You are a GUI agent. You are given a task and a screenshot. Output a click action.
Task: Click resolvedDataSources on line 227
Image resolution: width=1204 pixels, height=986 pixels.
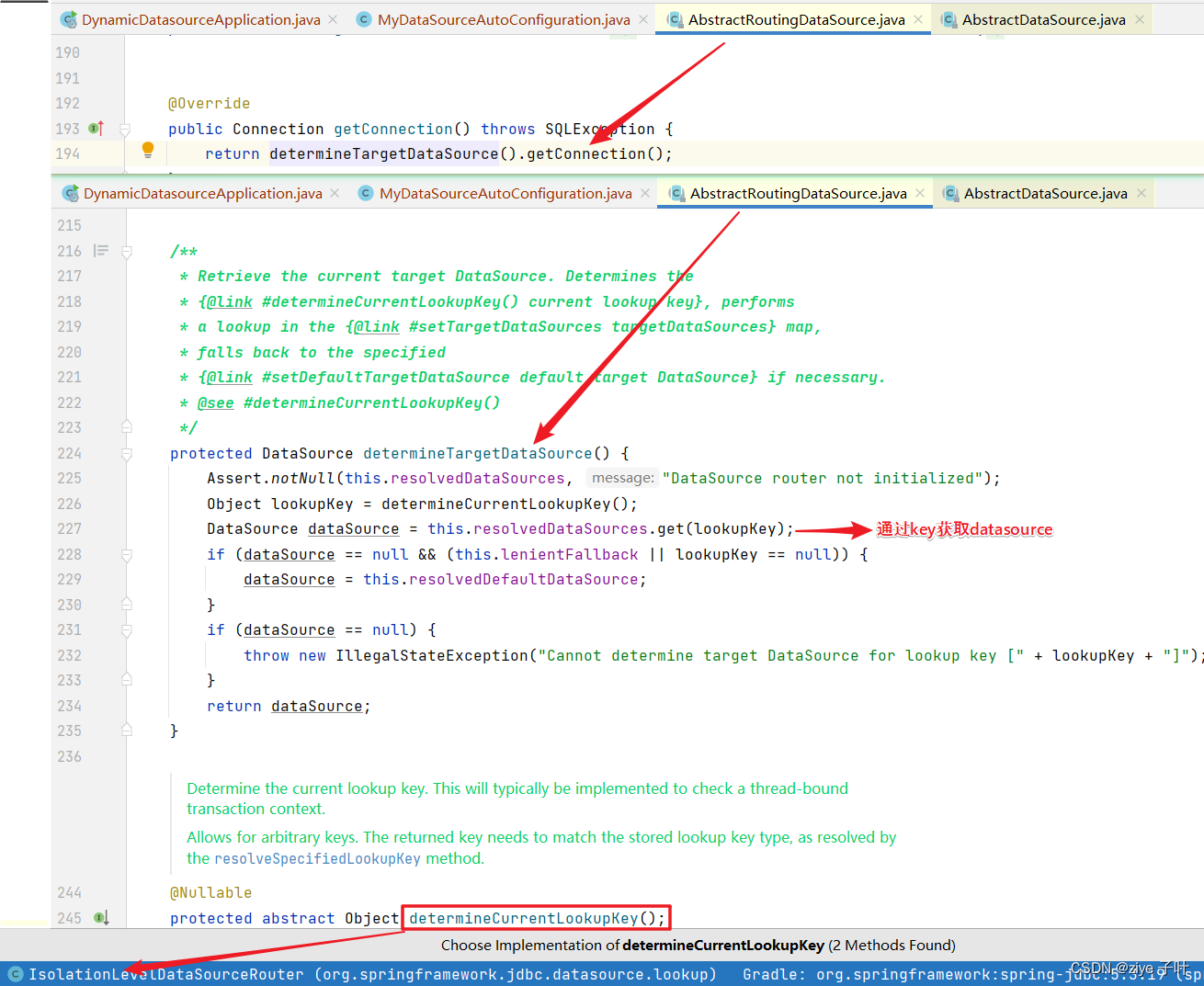coord(561,528)
